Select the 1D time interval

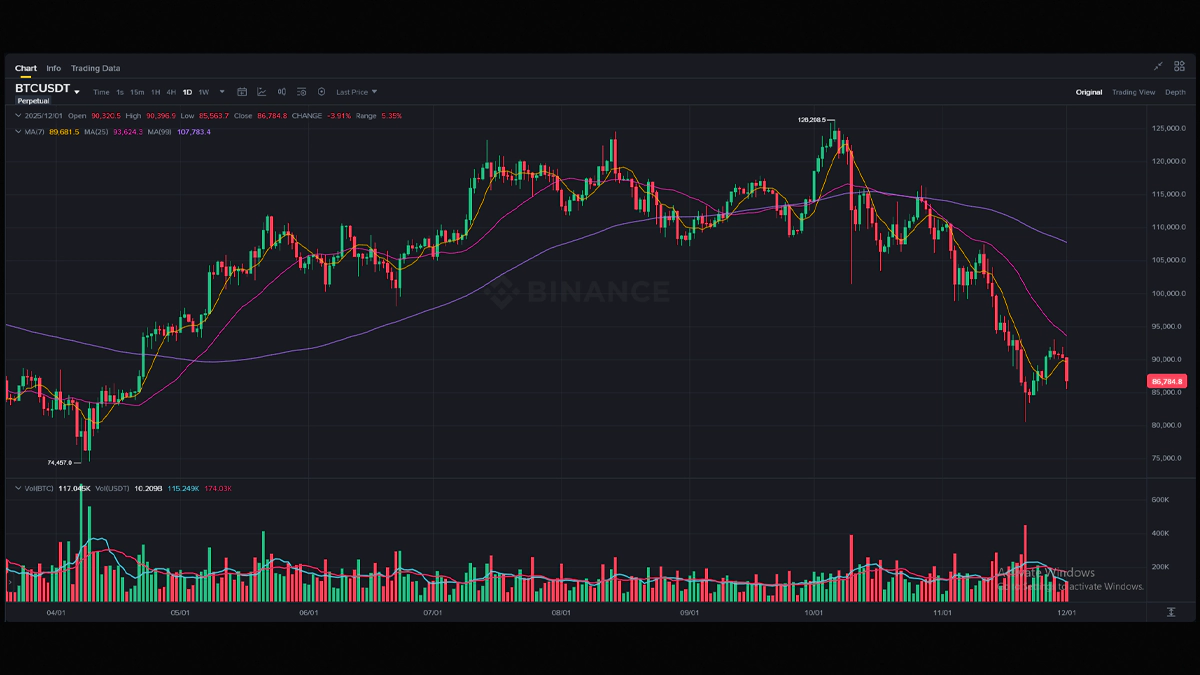pos(187,92)
